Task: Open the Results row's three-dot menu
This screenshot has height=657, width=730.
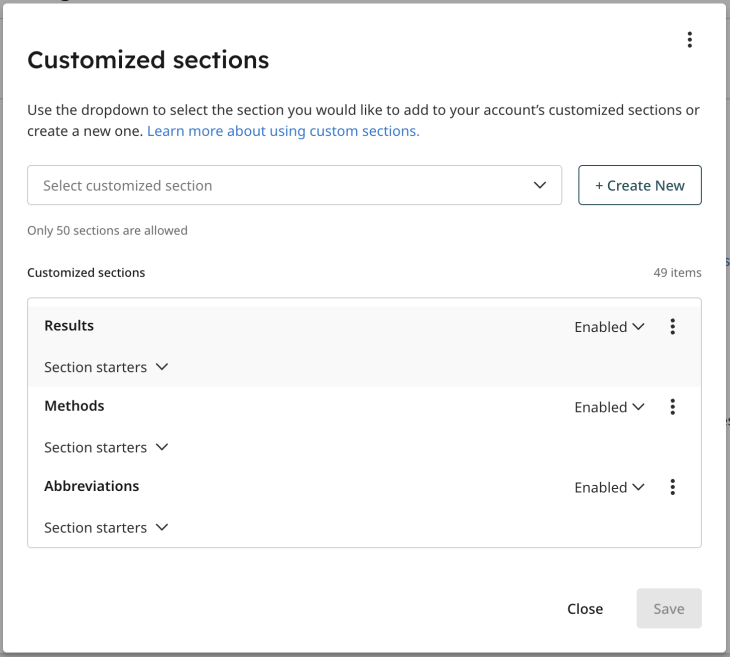Action: [672, 326]
